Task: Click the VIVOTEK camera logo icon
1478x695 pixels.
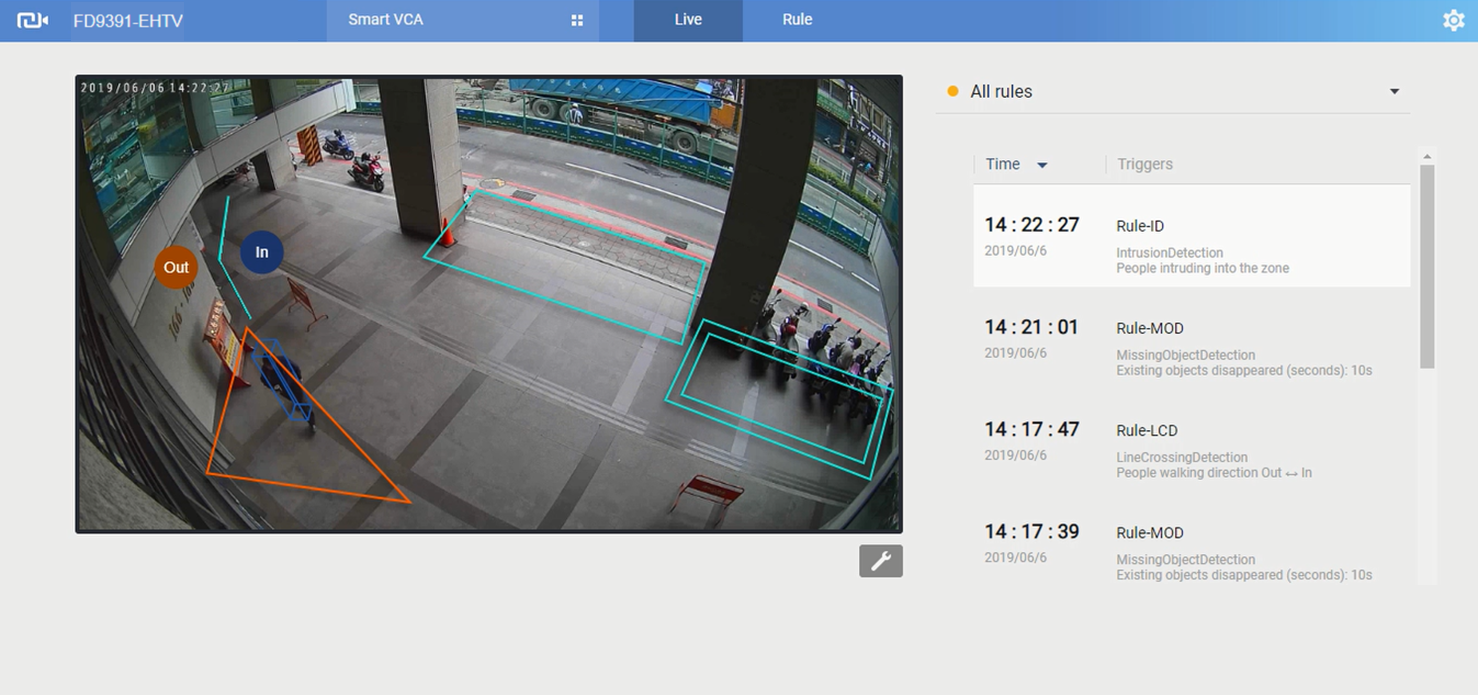Action: click(x=33, y=20)
